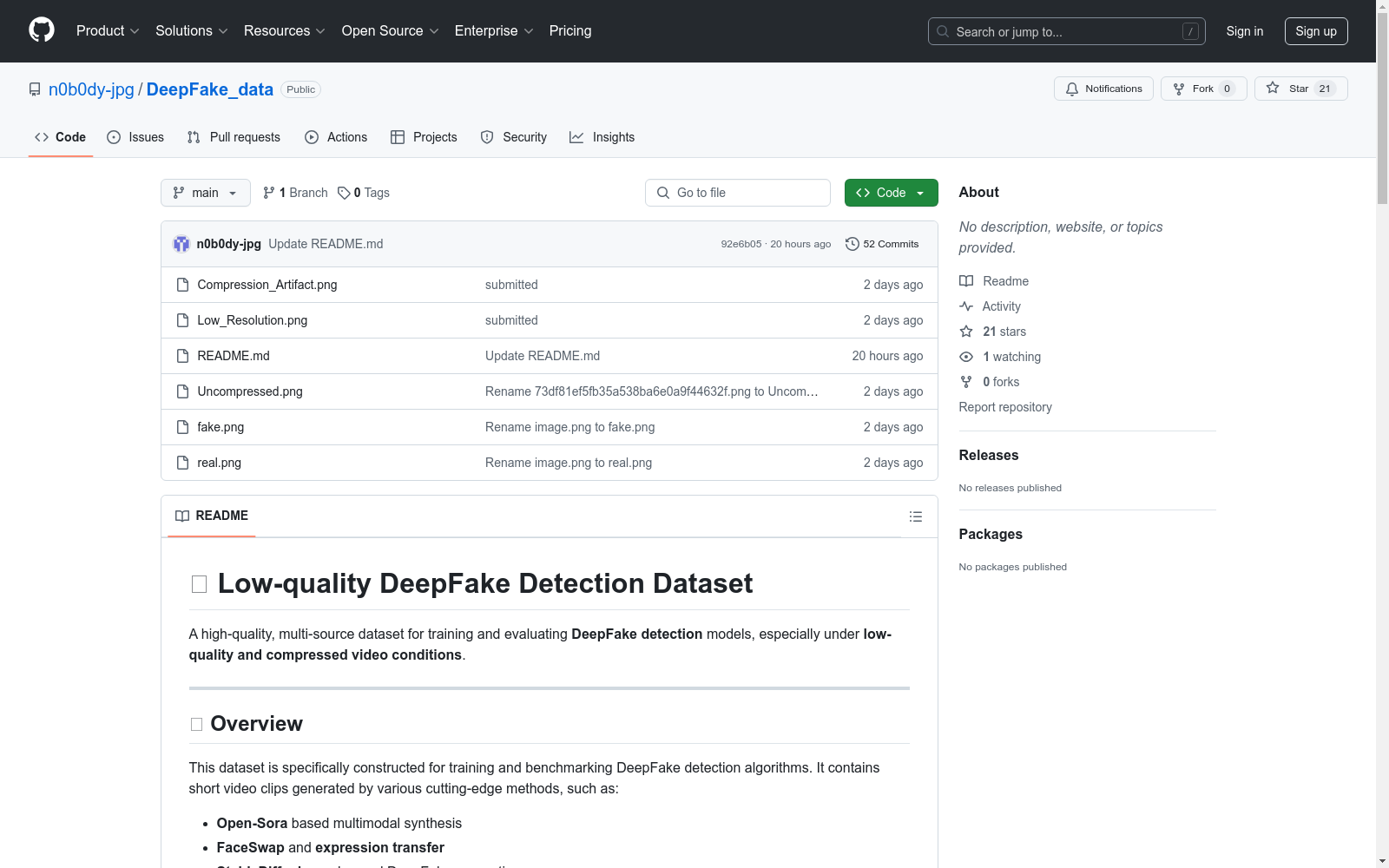
Task: Go to the Security tab
Action: pyautogui.click(x=514, y=137)
